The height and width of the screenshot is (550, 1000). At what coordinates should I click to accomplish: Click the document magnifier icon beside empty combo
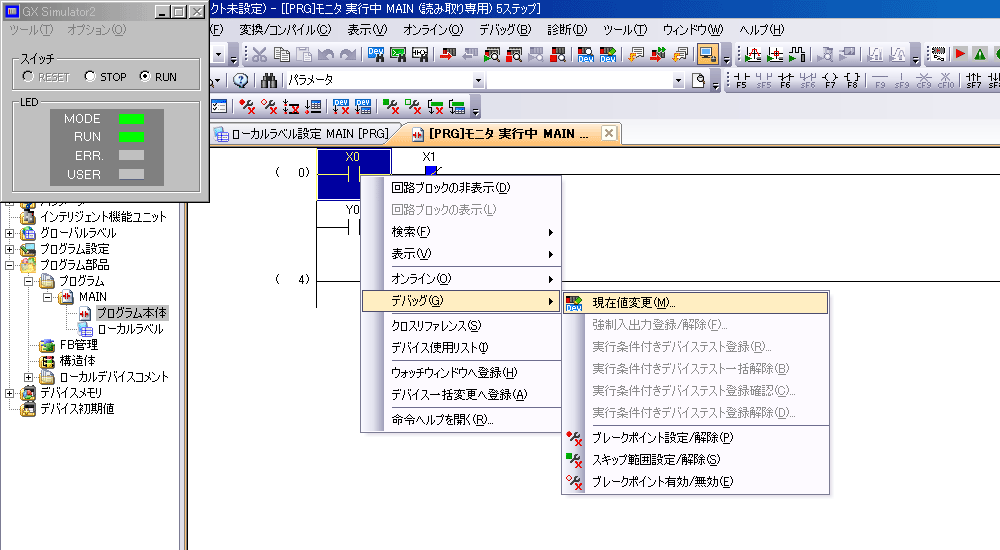(699, 80)
